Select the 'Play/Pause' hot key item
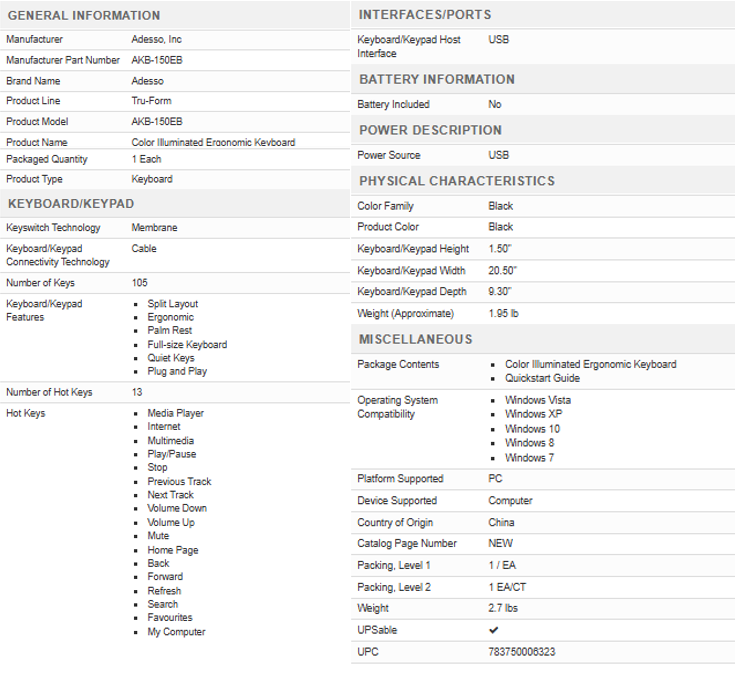 click(x=172, y=454)
